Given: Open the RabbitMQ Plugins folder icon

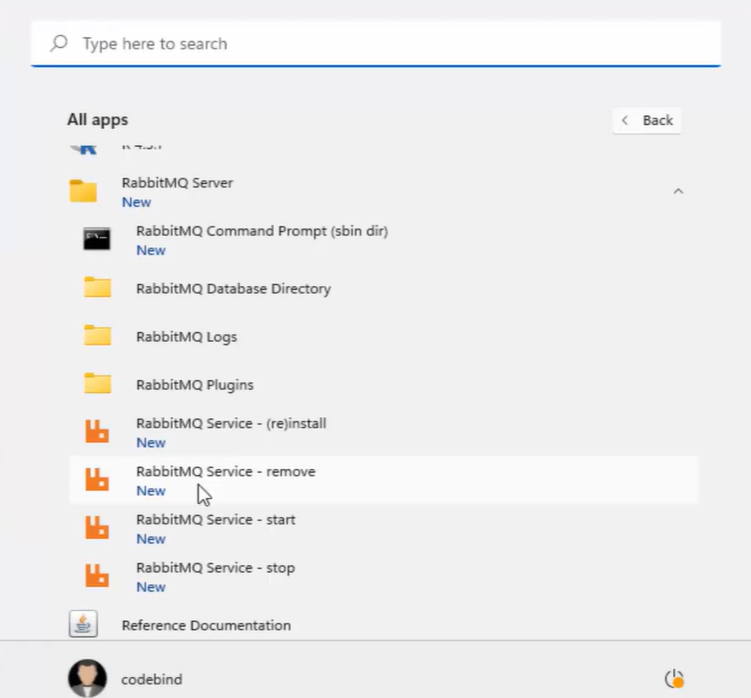Looking at the screenshot, I should [98, 383].
